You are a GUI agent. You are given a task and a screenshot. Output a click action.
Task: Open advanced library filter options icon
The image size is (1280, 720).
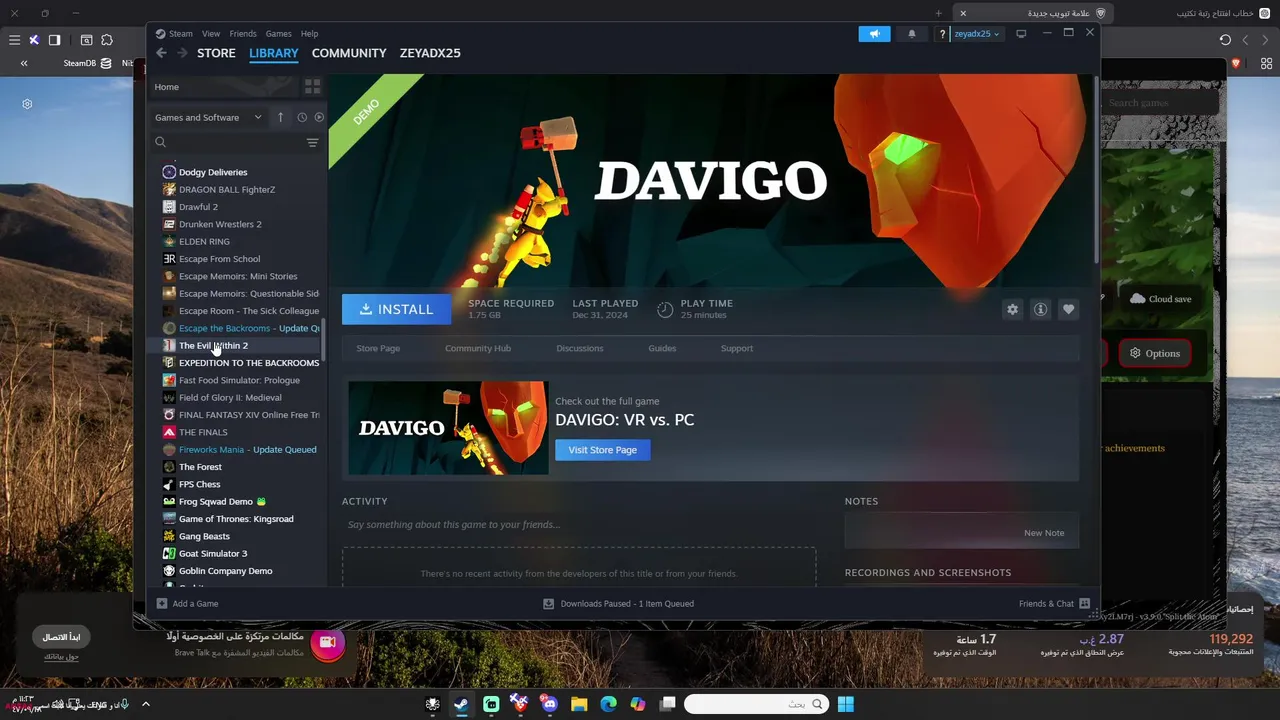tap(312, 143)
